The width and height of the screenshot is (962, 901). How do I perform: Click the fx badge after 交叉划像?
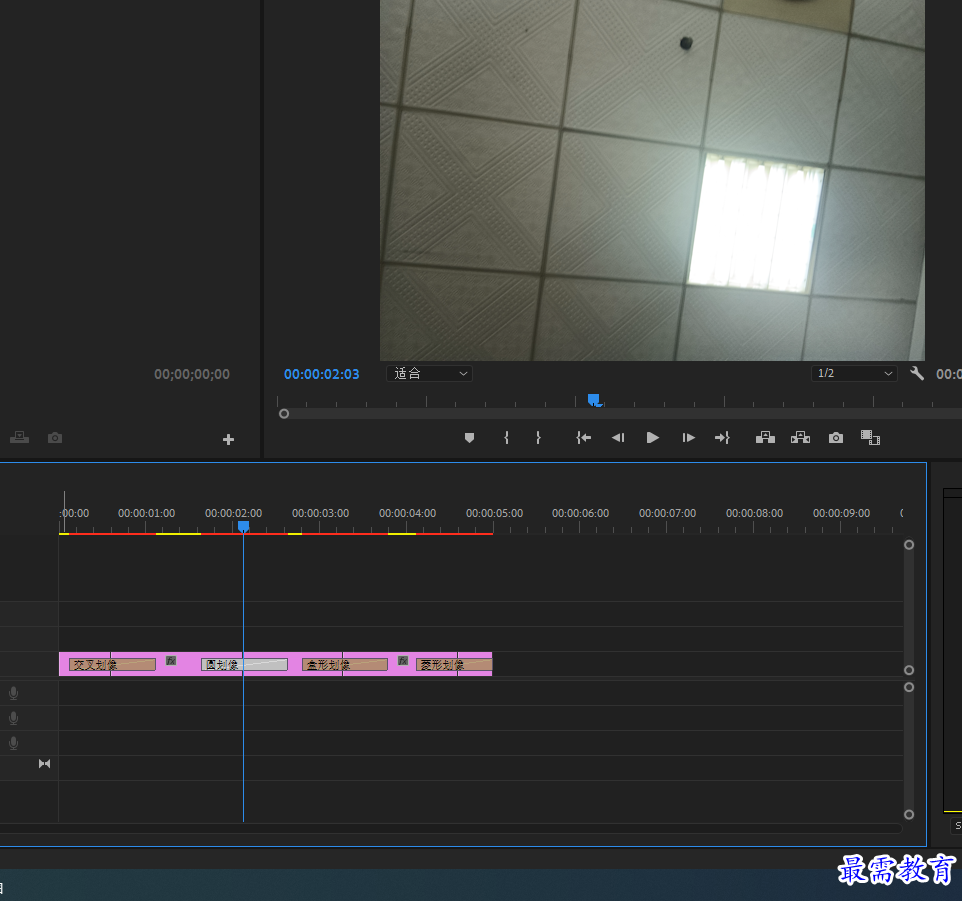tap(171, 661)
